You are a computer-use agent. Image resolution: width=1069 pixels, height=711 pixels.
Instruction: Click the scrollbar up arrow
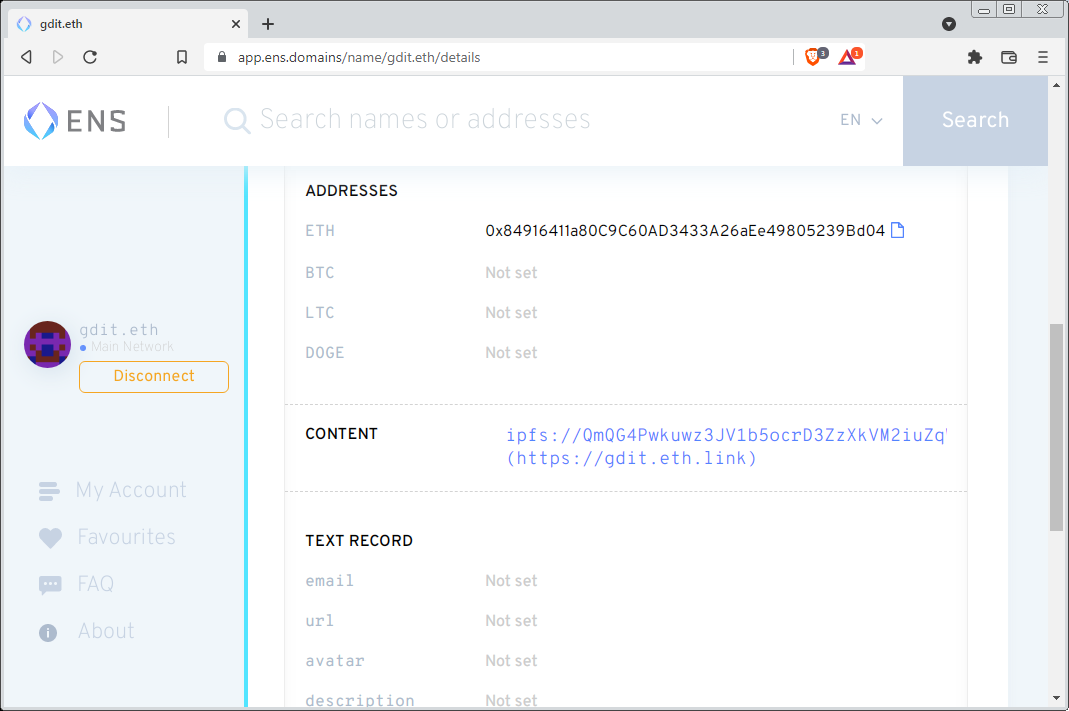tap(1056, 85)
